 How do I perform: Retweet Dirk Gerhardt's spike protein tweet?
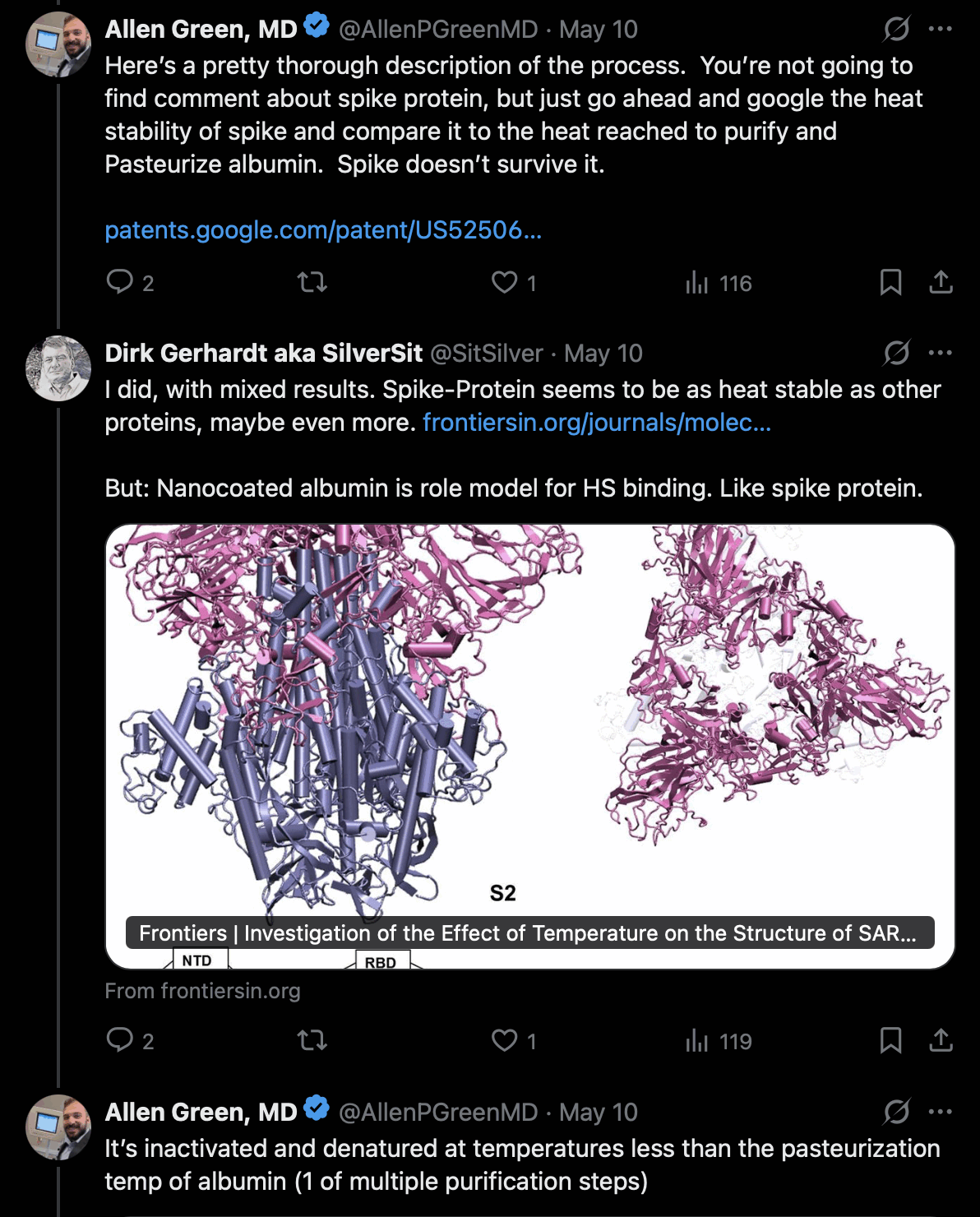312,1041
